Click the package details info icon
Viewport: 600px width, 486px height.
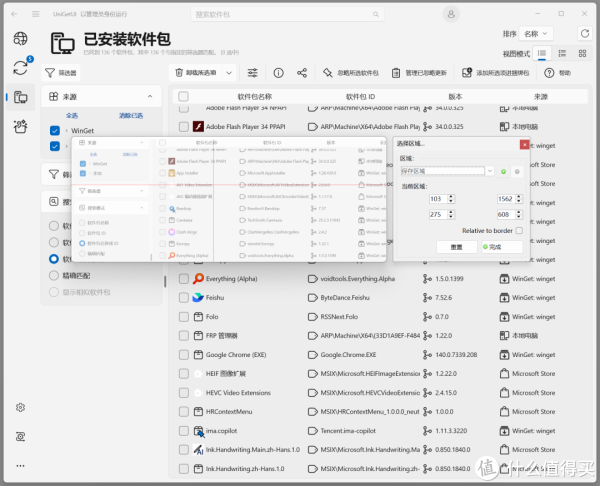(278, 73)
